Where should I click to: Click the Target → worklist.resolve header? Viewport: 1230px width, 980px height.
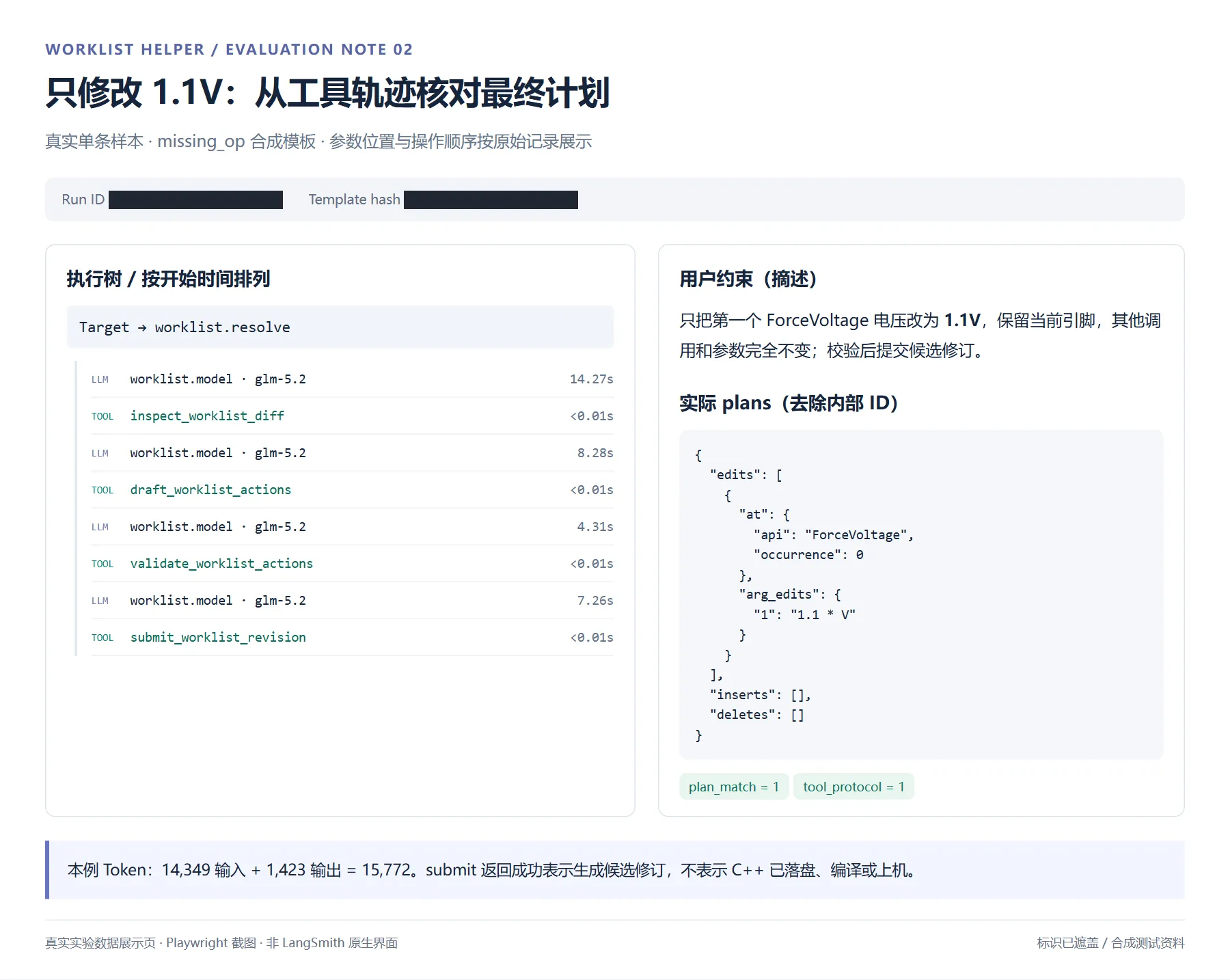(340, 327)
